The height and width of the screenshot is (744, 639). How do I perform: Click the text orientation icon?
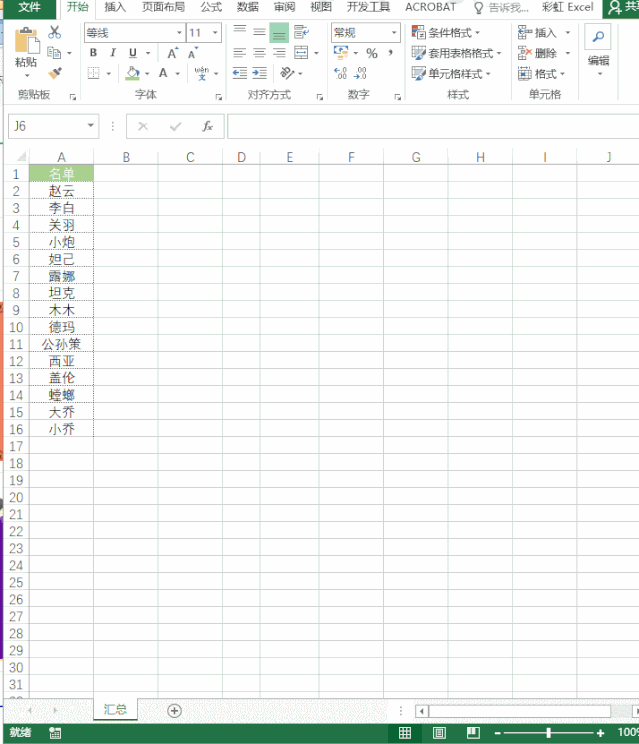(287, 73)
